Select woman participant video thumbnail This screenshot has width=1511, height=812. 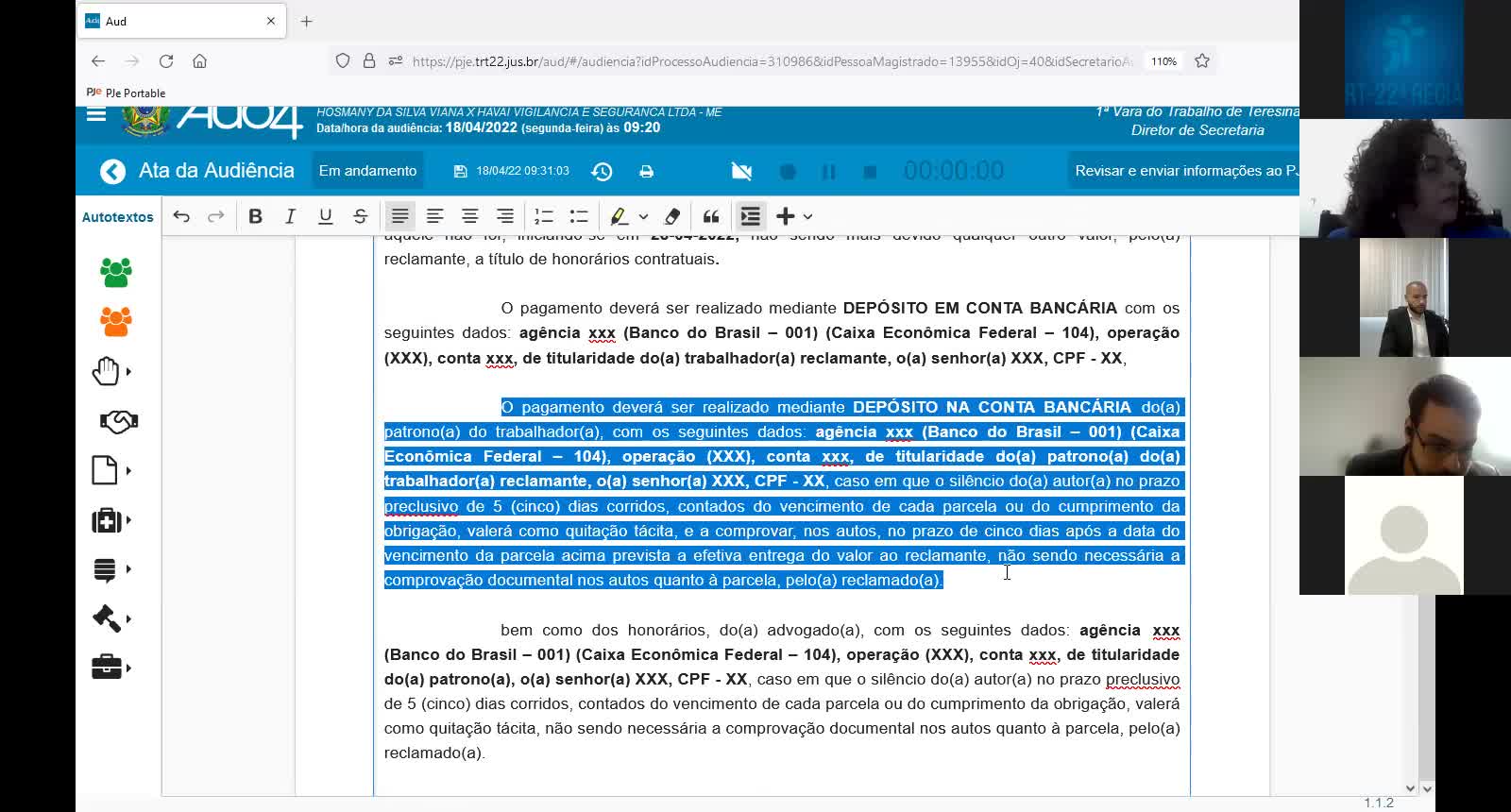(x=1405, y=178)
